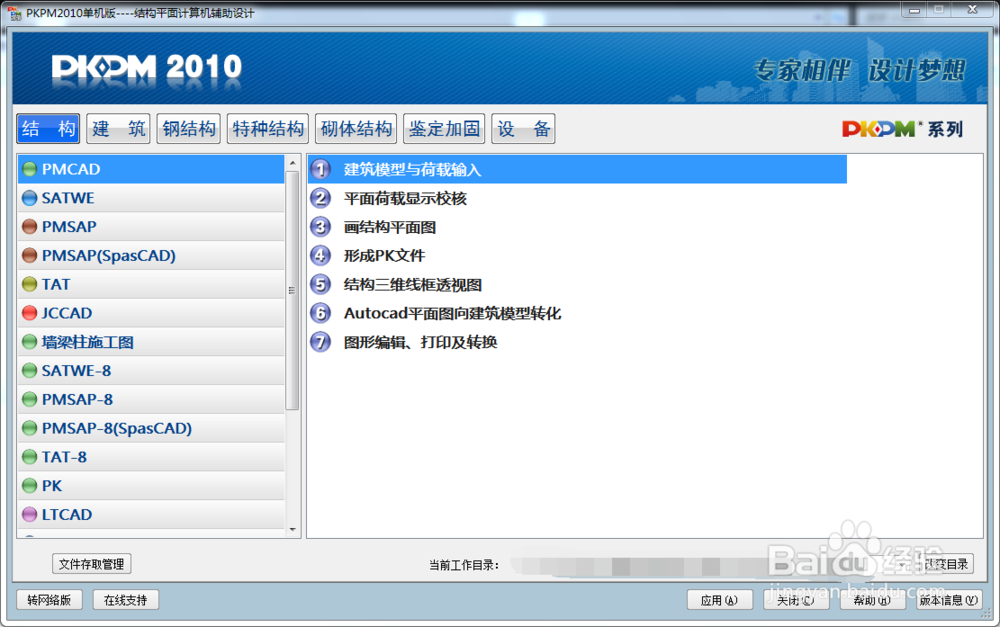This screenshot has height=627, width=1000.
Task: Select 形成PK文件 entry
Action: [x=384, y=256]
